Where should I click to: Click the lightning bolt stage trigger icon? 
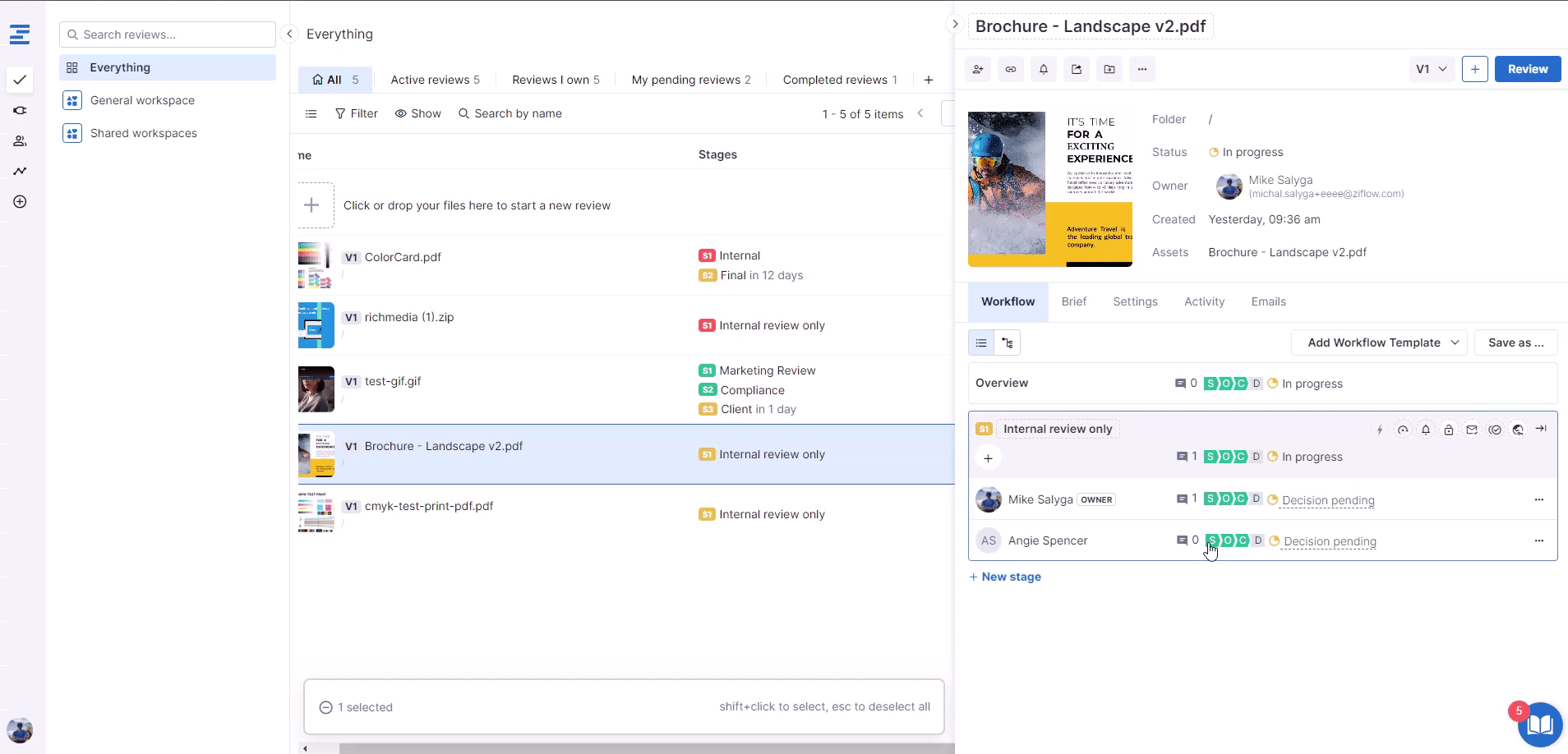coord(1380,430)
